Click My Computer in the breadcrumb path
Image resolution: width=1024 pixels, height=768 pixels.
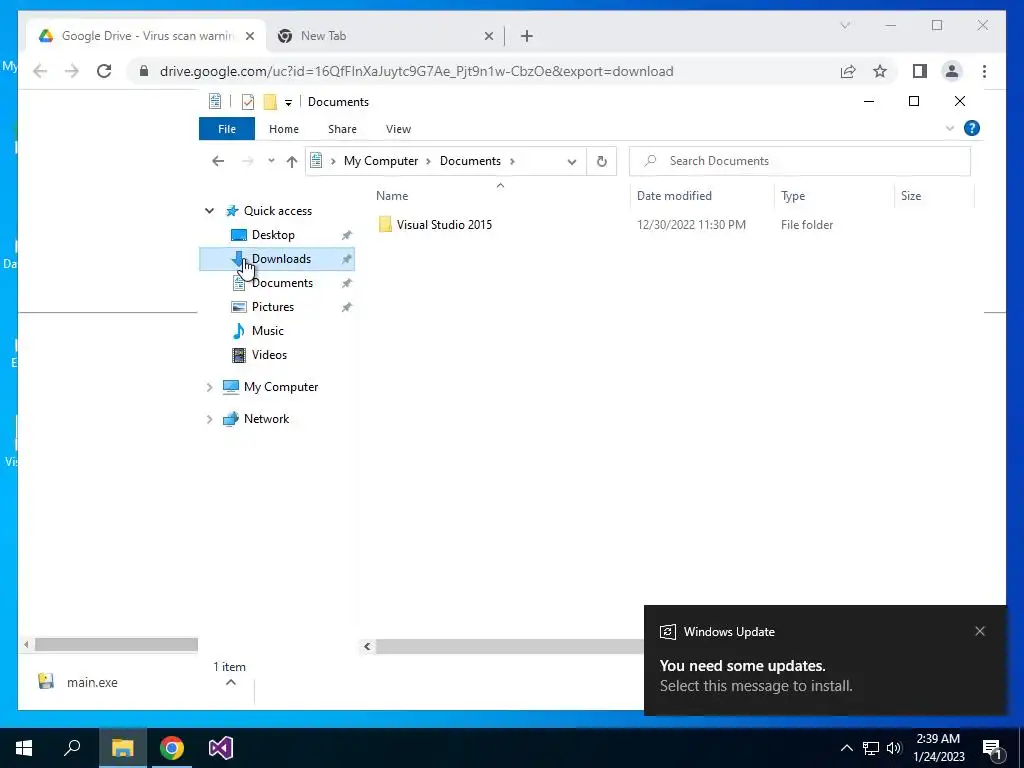coord(381,161)
